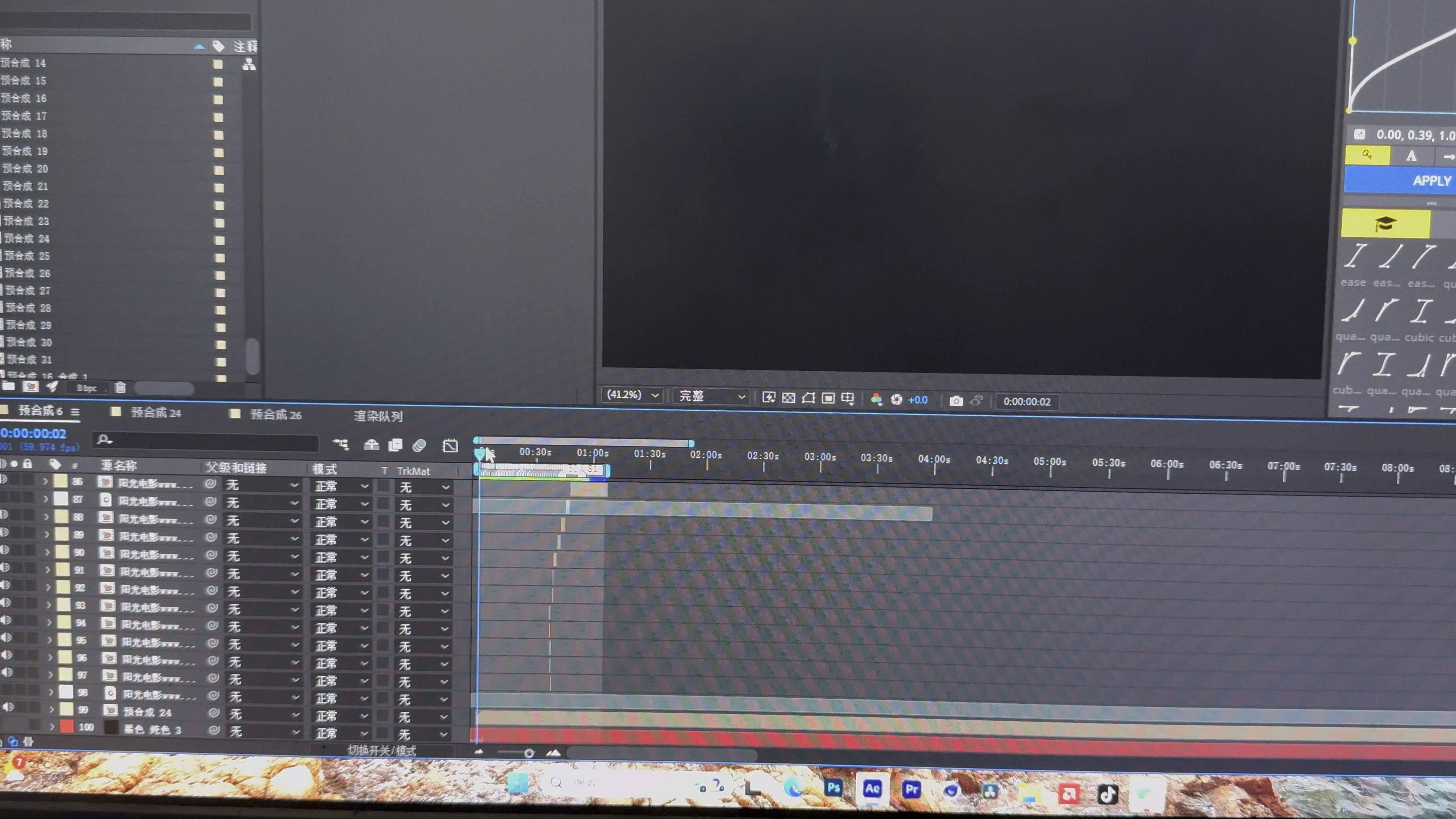Open the show channel color icon
Image resolution: width=1456 pixels, height=819 pixels.
click(876, 400)
